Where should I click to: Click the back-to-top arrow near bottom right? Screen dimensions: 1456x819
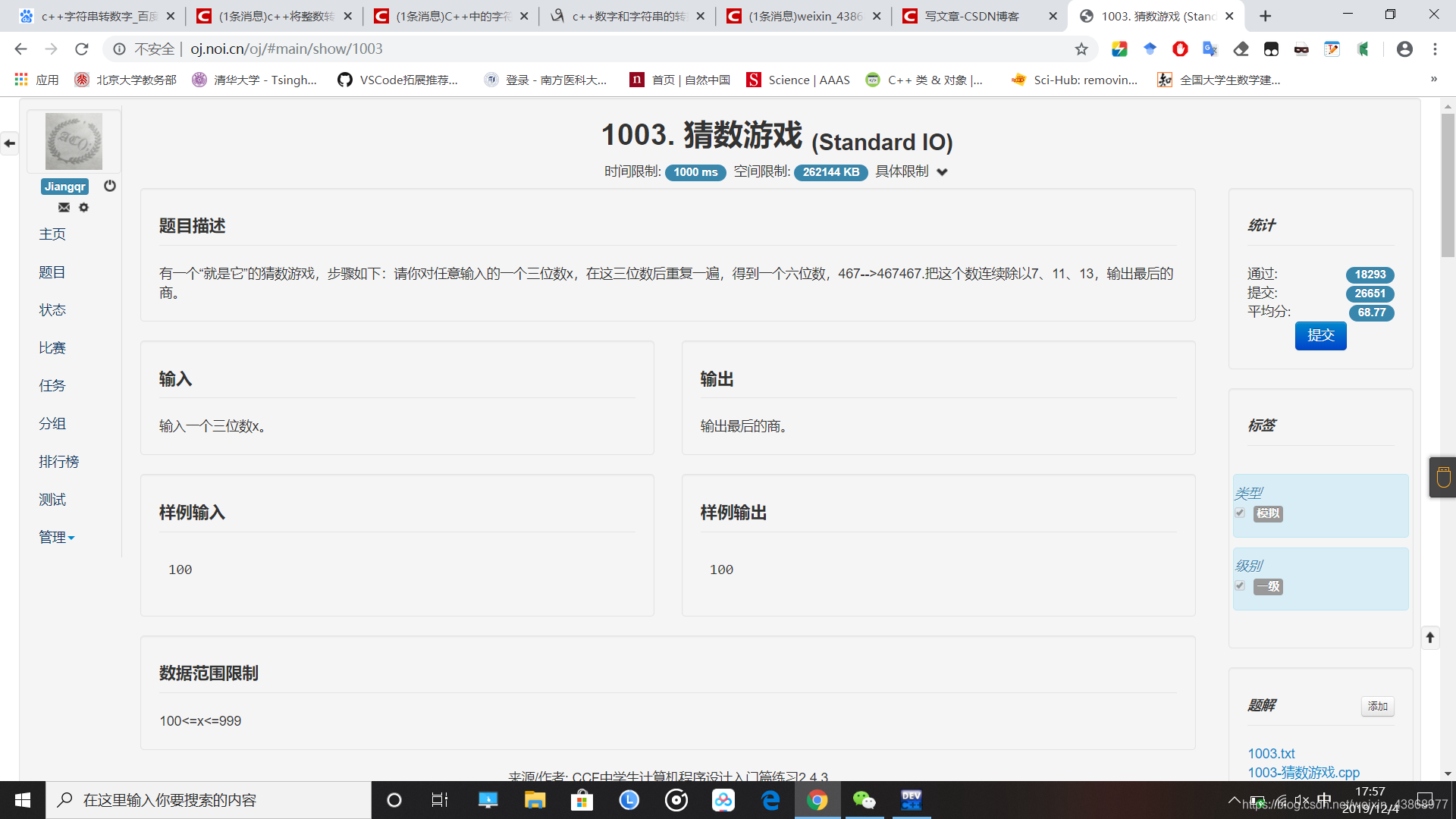(1431, 638)
